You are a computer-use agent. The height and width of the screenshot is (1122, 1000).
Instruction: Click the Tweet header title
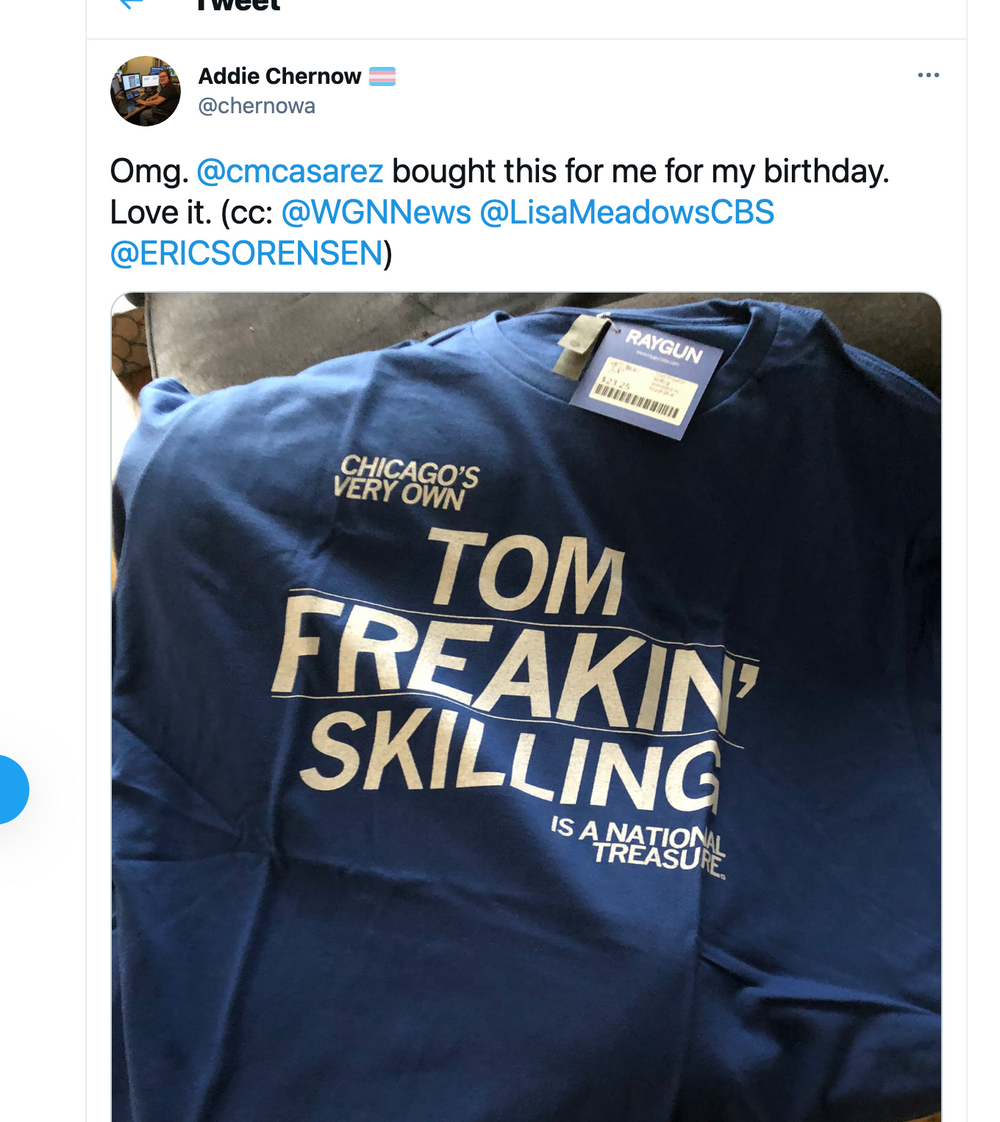238,5
